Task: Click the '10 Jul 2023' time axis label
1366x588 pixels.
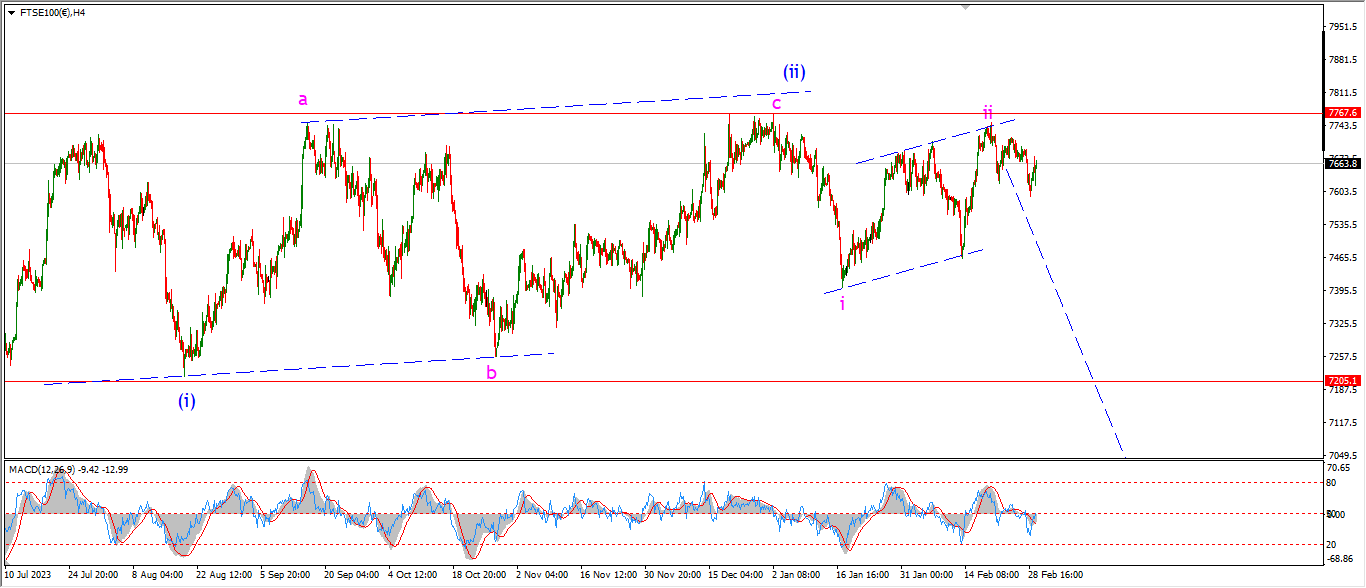Action: [x=30, y=575]
